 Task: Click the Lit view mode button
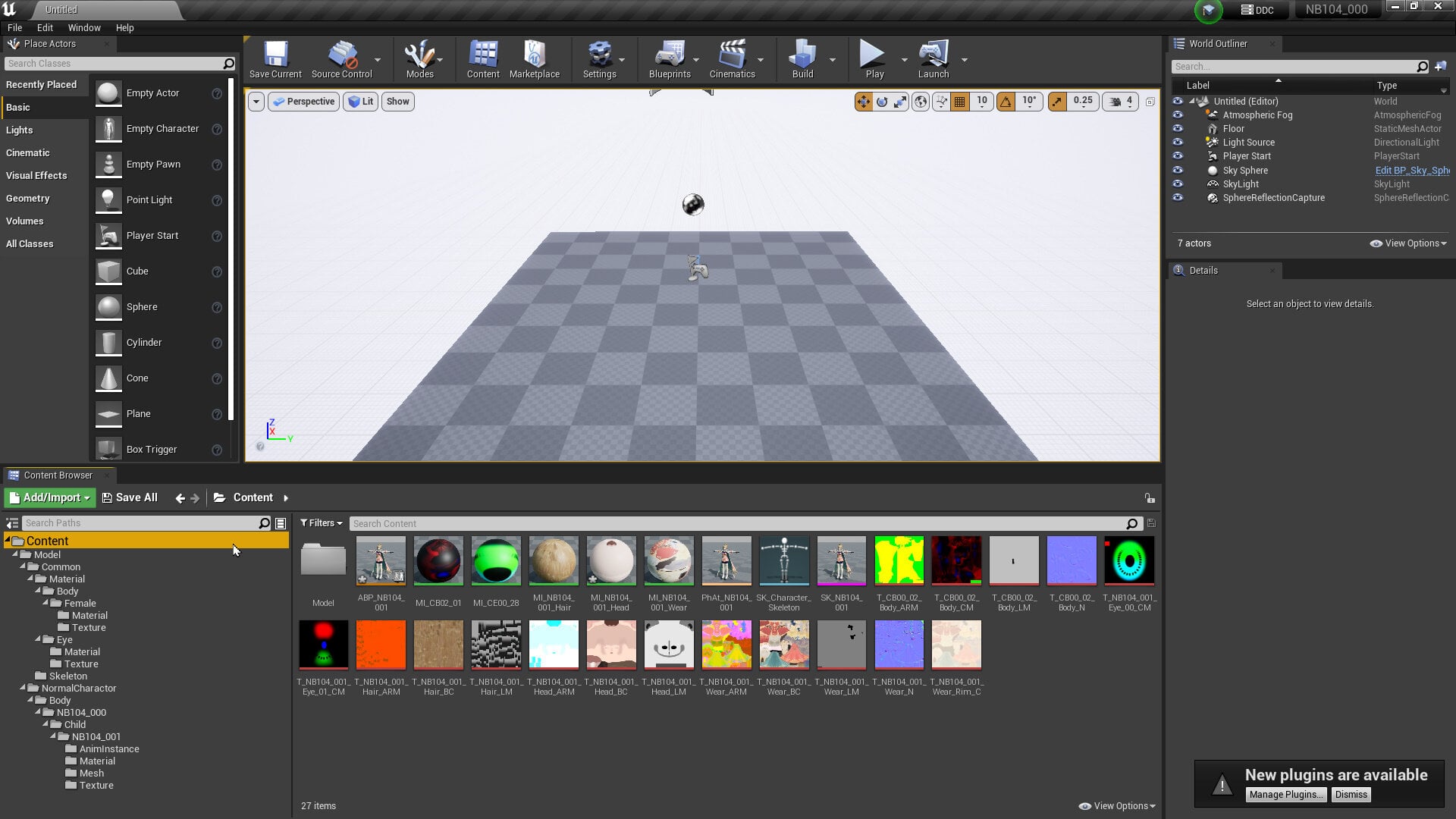361,102
